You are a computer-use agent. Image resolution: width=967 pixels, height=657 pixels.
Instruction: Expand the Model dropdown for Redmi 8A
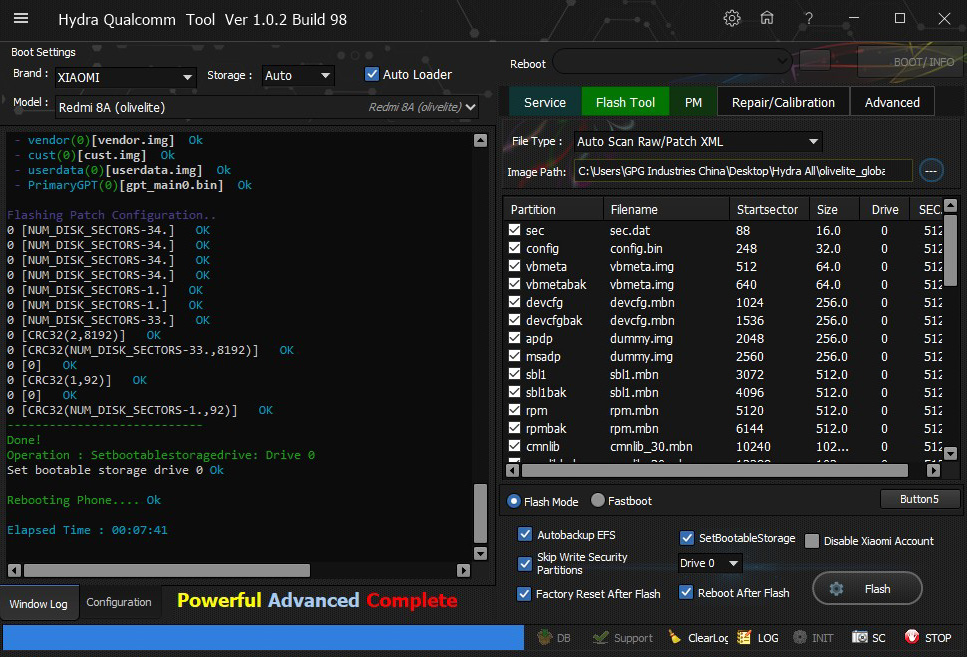click(266, 107)
